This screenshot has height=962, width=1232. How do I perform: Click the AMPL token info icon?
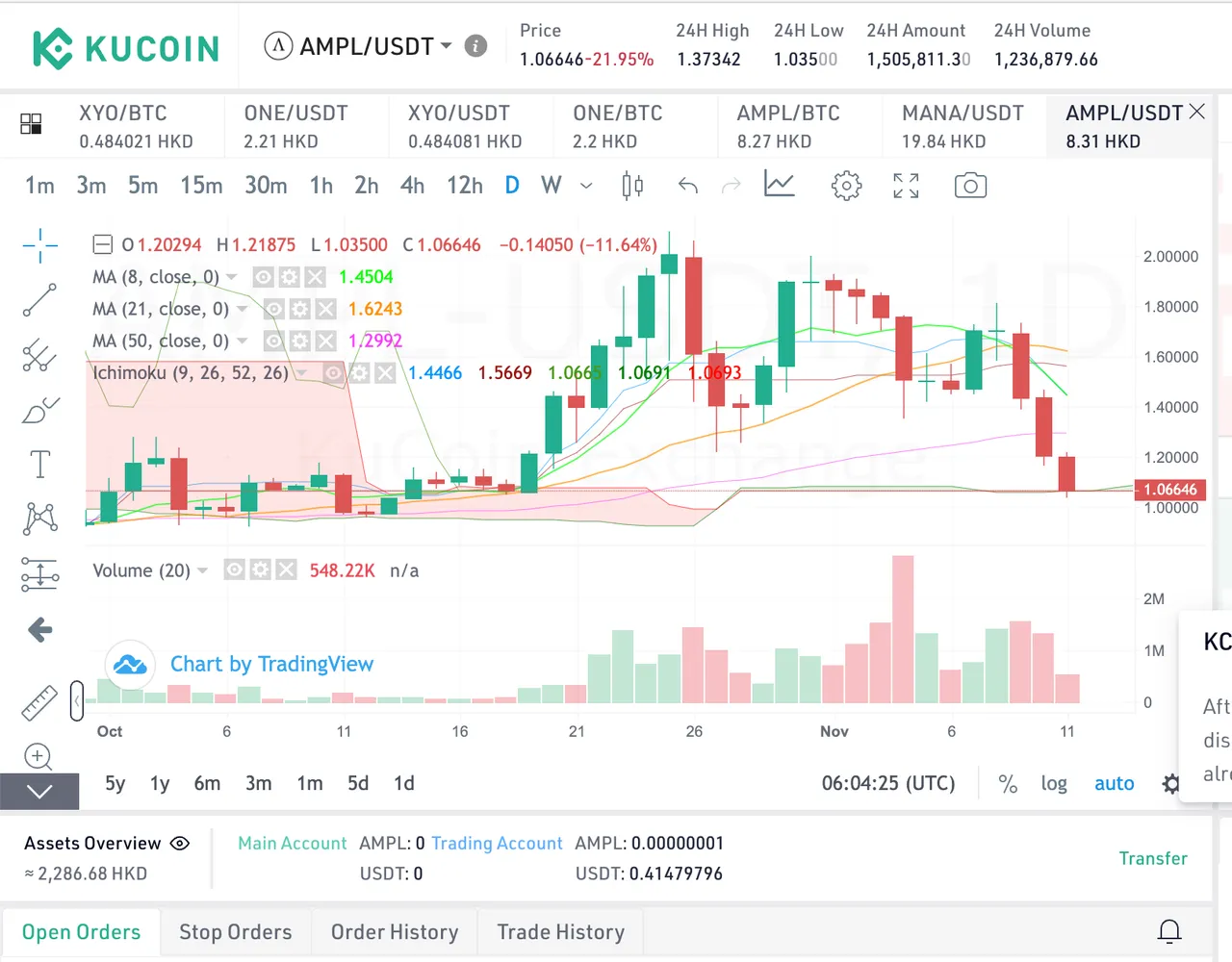point(475,46)
